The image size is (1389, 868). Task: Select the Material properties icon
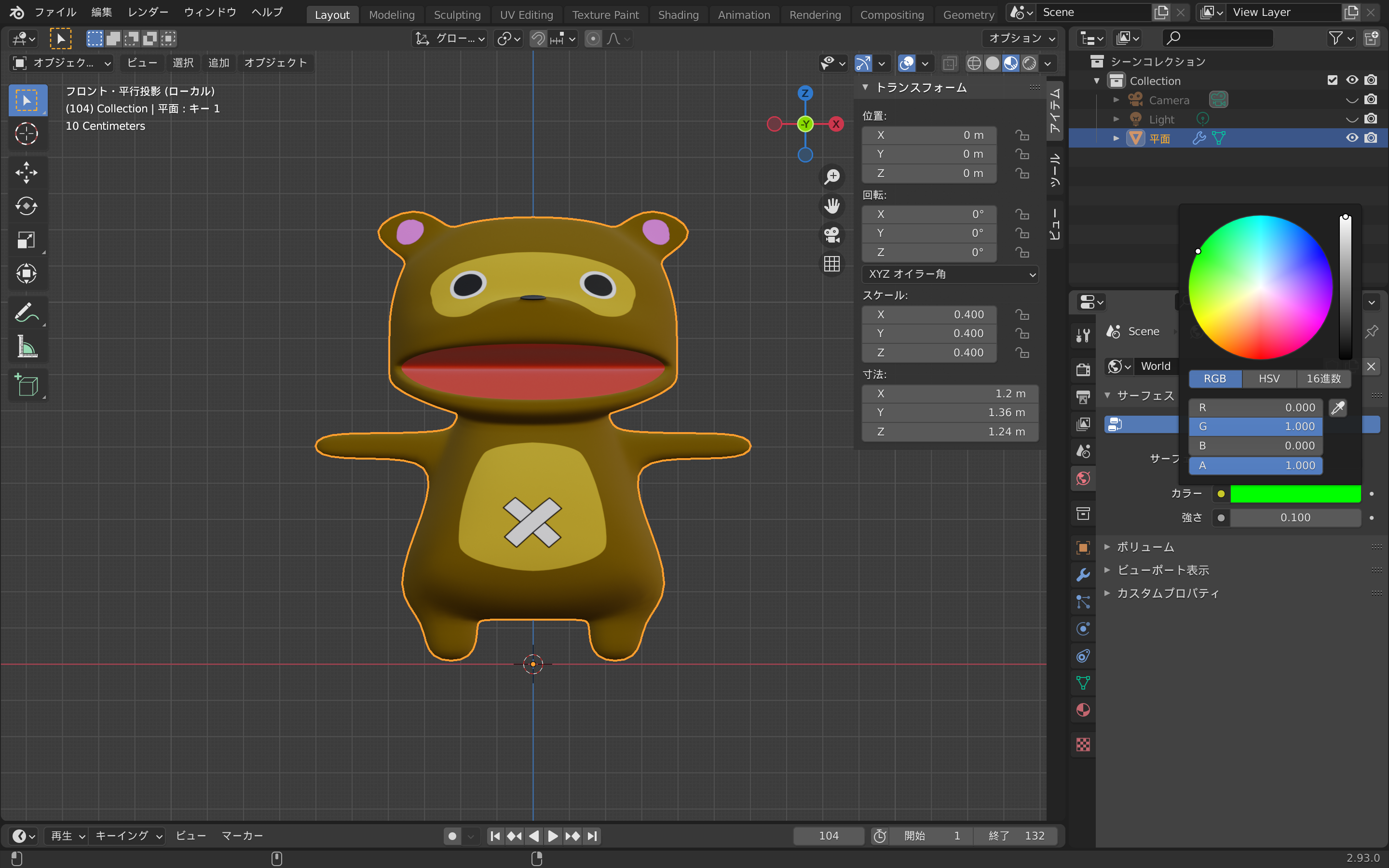pyautogui.click(x=1084, y=710)
